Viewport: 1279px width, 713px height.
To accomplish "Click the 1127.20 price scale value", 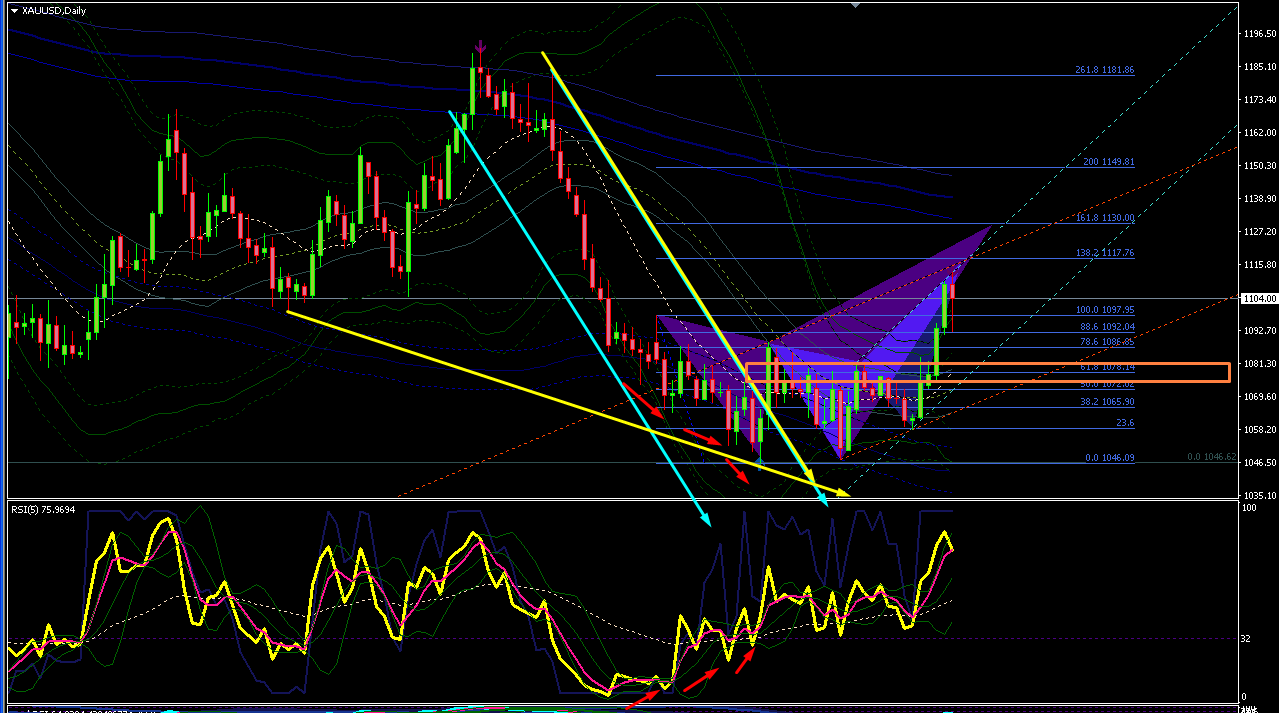I will (x=1259, y=231).
